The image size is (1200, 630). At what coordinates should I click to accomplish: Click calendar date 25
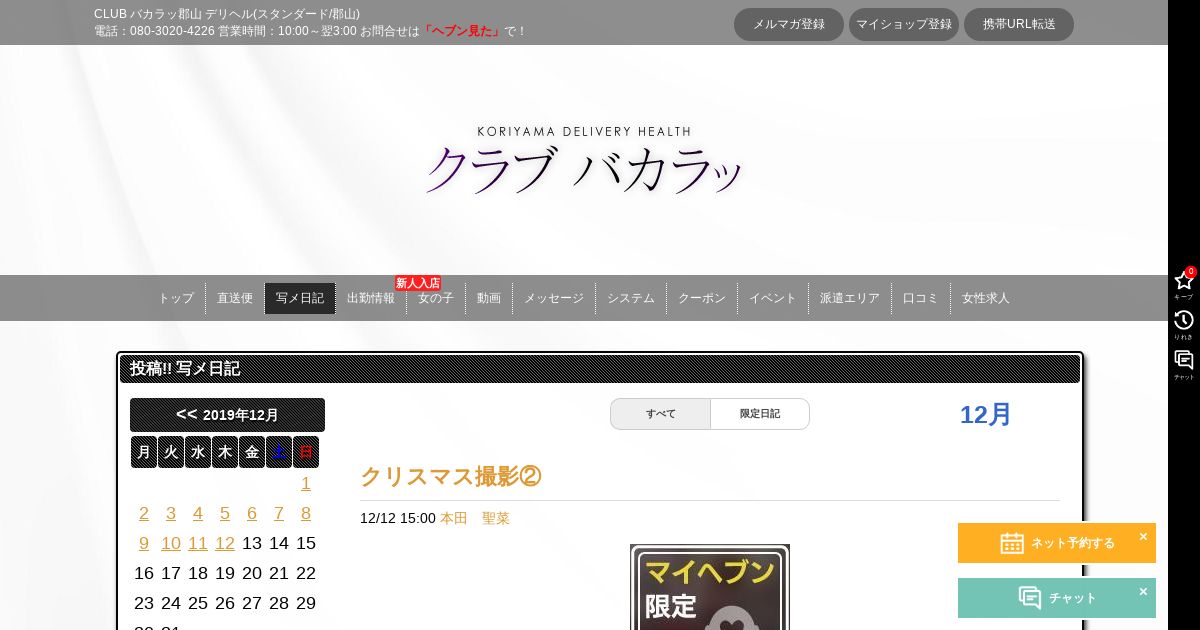tap(198, 603)
